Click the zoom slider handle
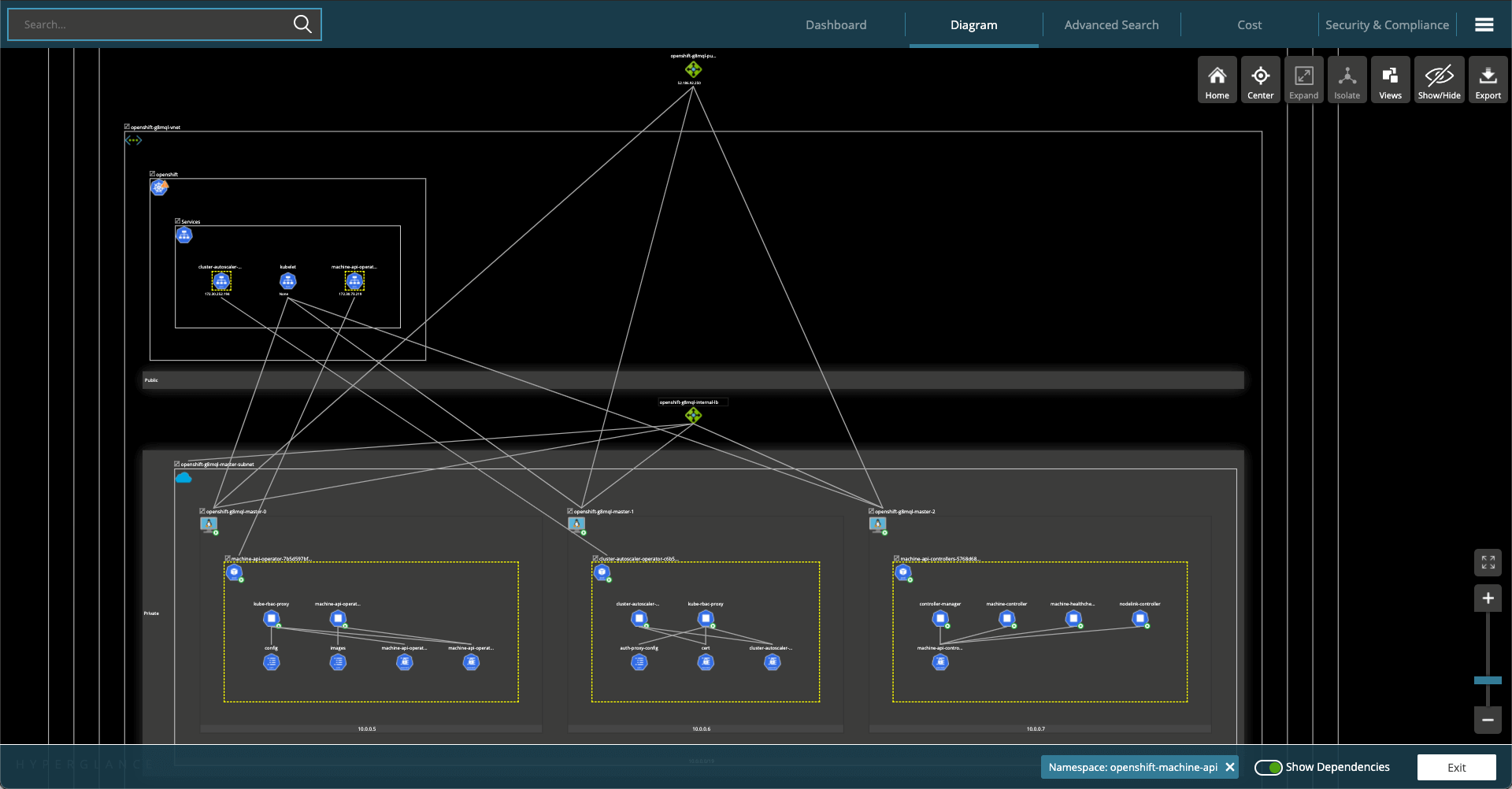 point(1488,680)
